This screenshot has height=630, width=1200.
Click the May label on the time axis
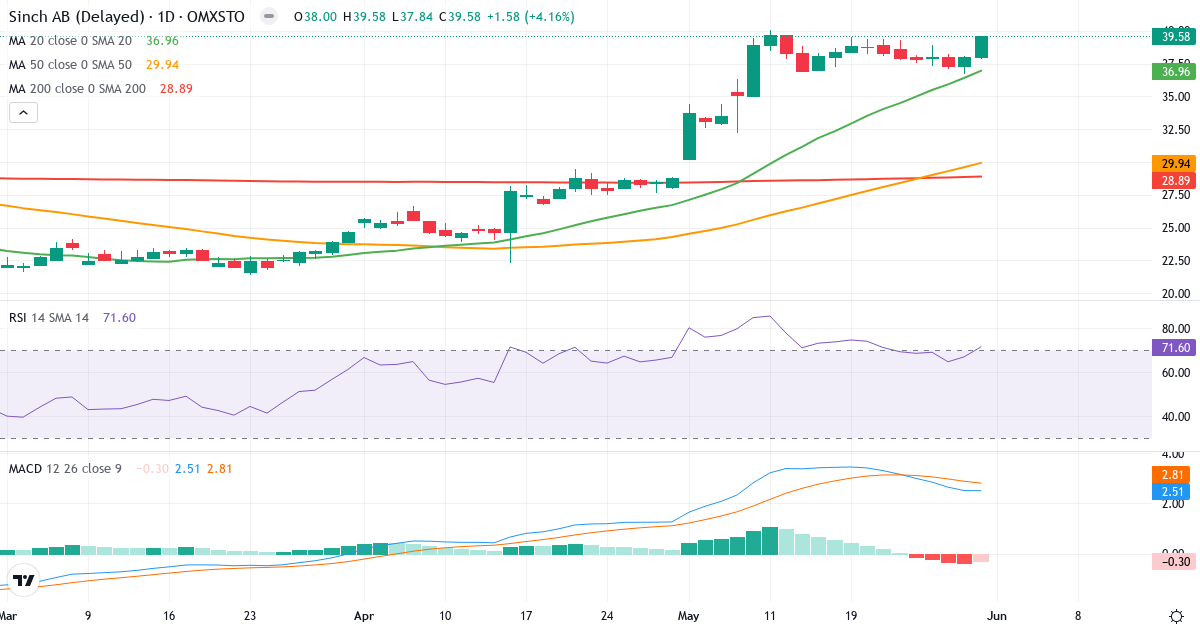(x=688, y=616)
